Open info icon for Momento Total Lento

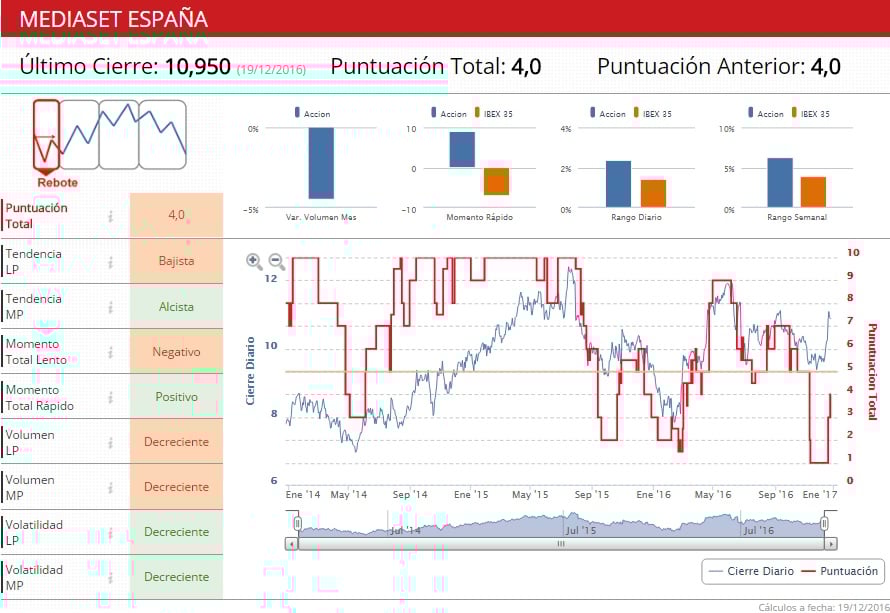coord(111,352)
